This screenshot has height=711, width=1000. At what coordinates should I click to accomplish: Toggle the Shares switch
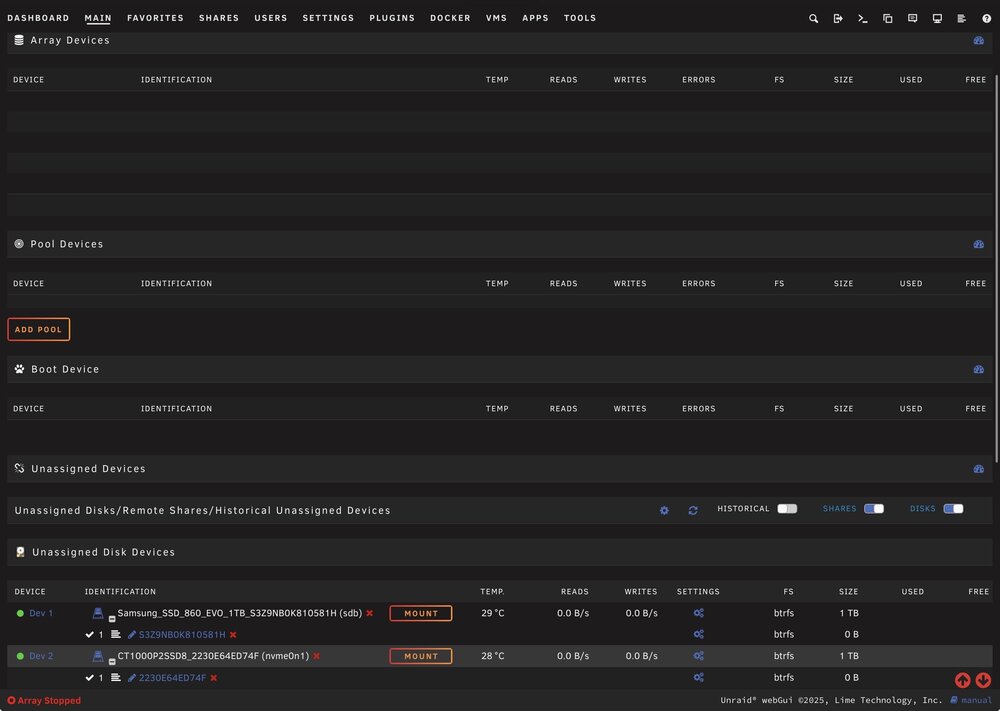coord(874,509)
